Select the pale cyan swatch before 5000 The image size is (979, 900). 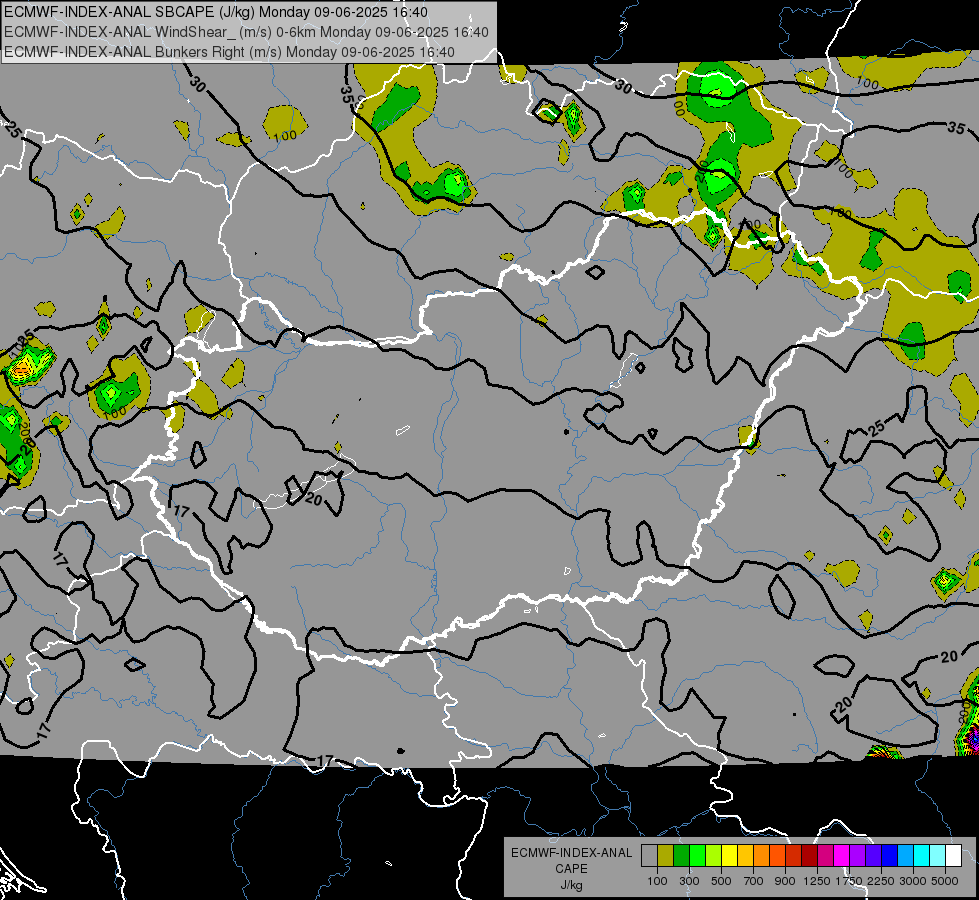click(x=937, y=856)
